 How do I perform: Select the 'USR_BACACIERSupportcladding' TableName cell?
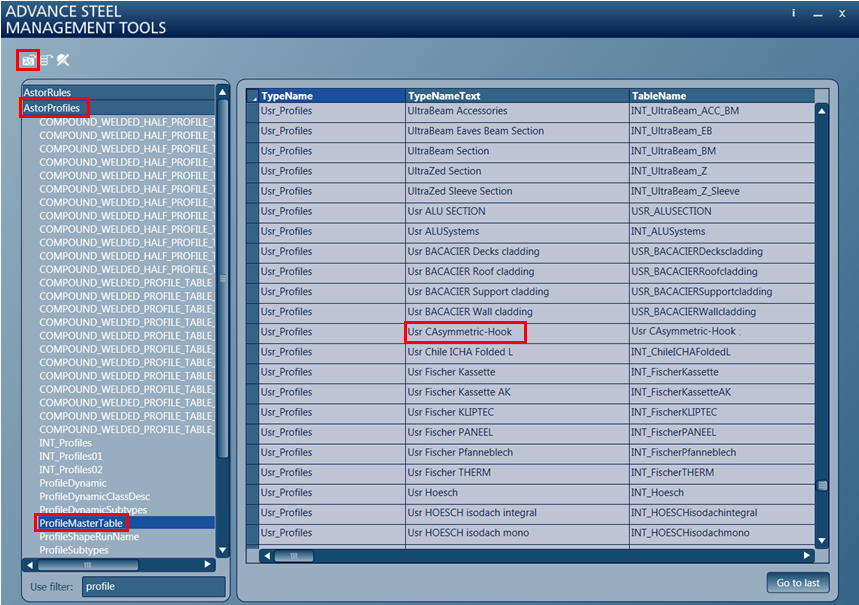pyautogui.click(x=722, y=292)
